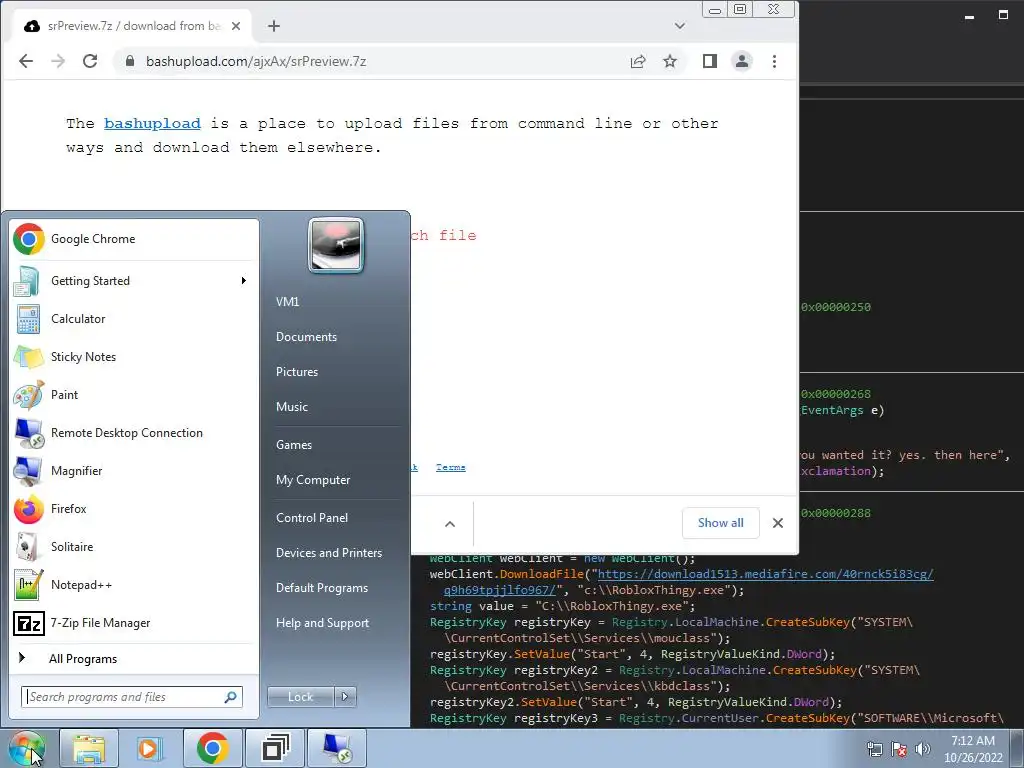This screenshot has width=1024, height=768.
Task: Open Sticky Notes from the Start menu
Action: pyautogui.click(x=135, y=357)
